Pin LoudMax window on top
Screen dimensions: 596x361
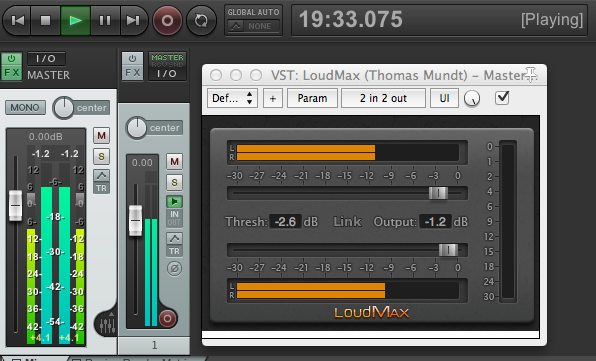pyautogui.click(x=530, y=74)
